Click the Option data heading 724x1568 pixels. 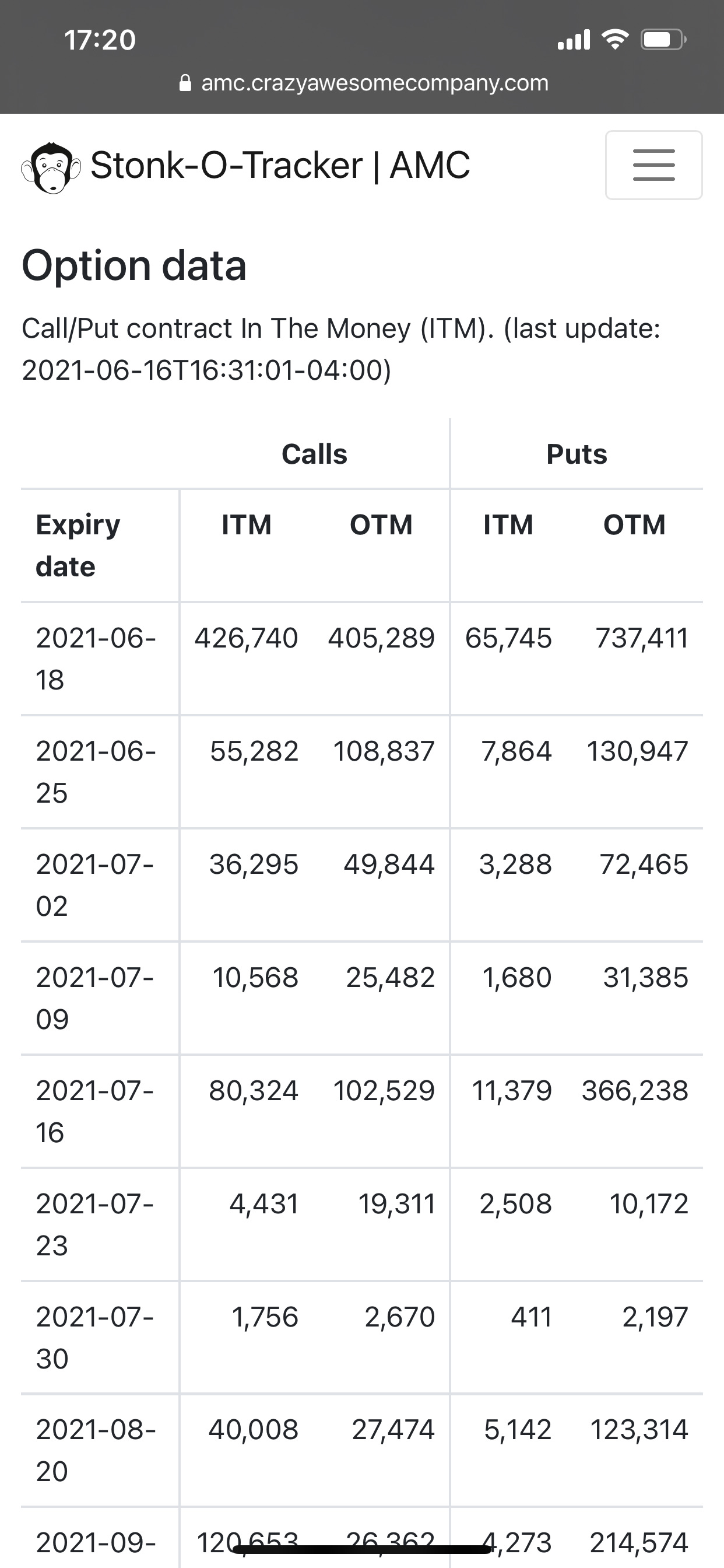tap(134, 265)
